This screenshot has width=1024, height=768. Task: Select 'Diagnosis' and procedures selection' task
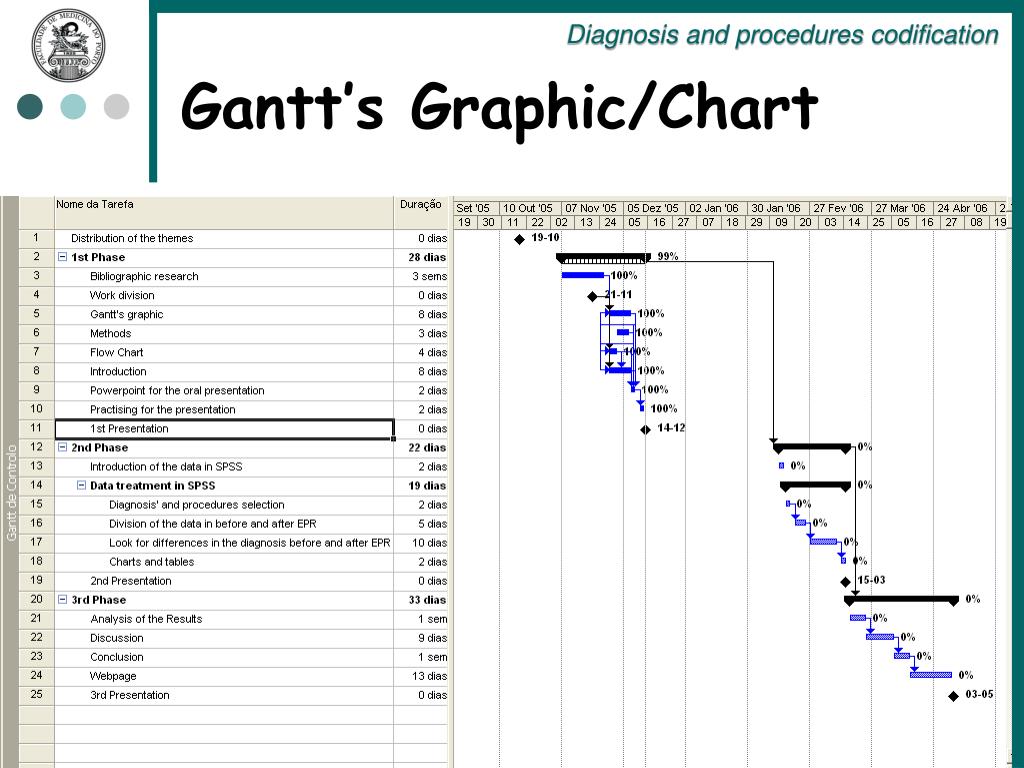224,504
